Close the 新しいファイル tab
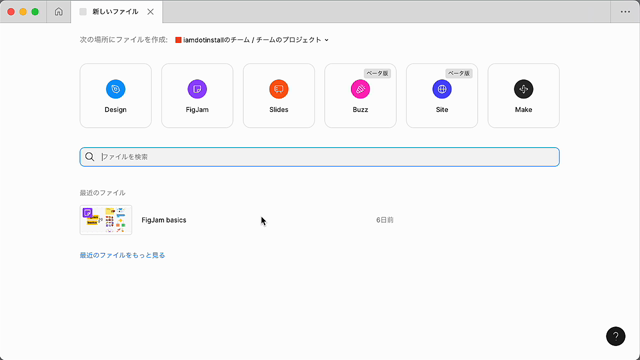 click(151, 11)
